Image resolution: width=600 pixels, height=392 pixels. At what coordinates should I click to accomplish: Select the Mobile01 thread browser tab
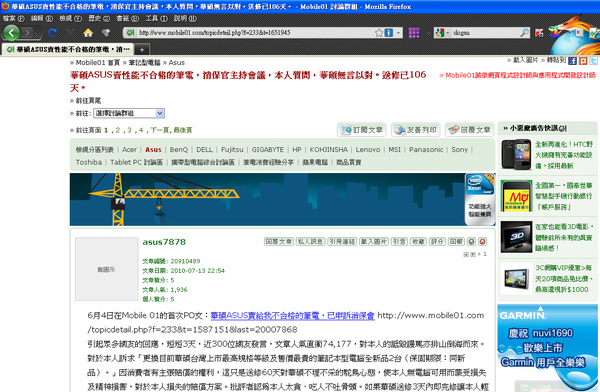(x=68, y=49)
